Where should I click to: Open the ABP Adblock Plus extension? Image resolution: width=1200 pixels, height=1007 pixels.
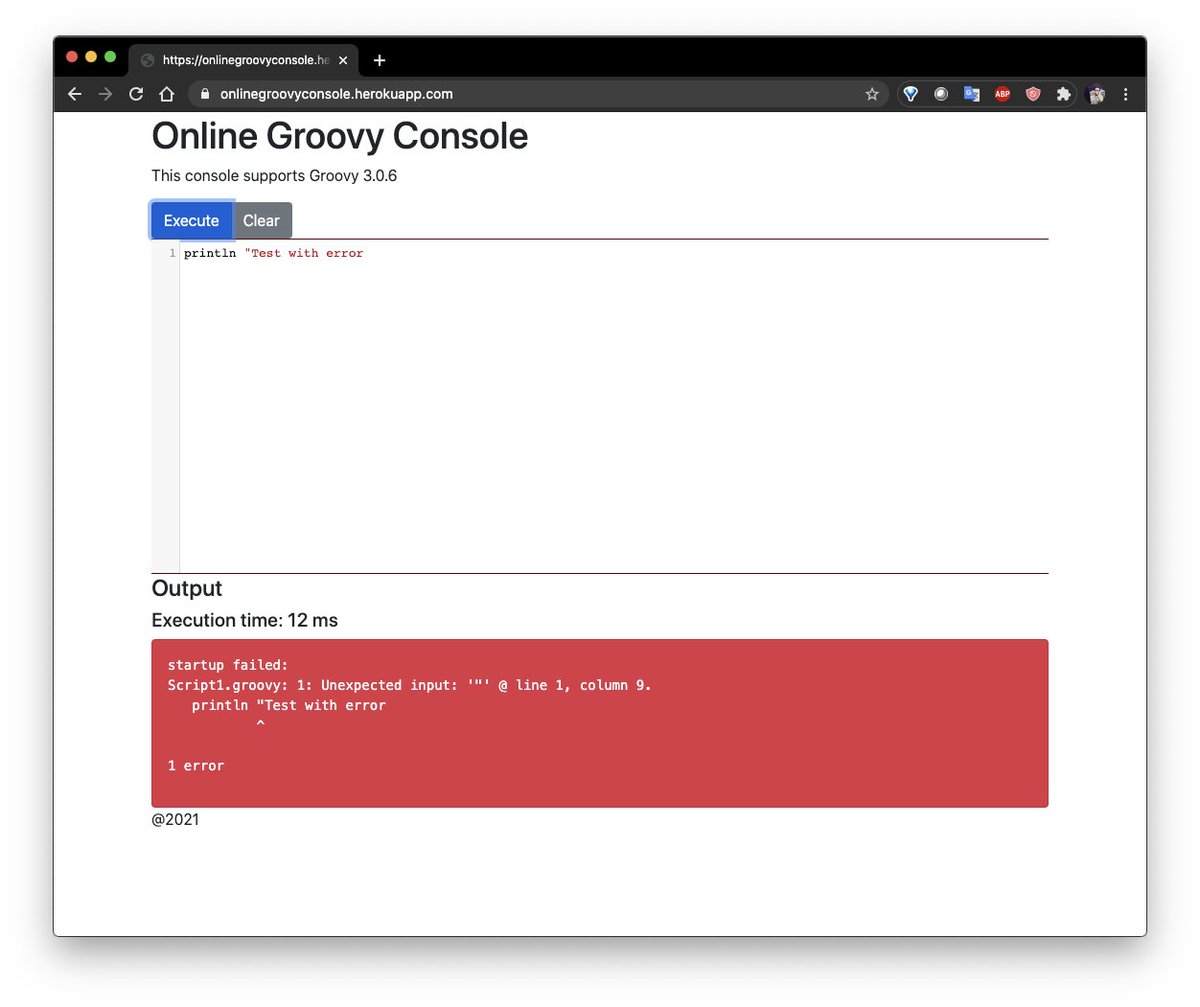pos(1002,94)
